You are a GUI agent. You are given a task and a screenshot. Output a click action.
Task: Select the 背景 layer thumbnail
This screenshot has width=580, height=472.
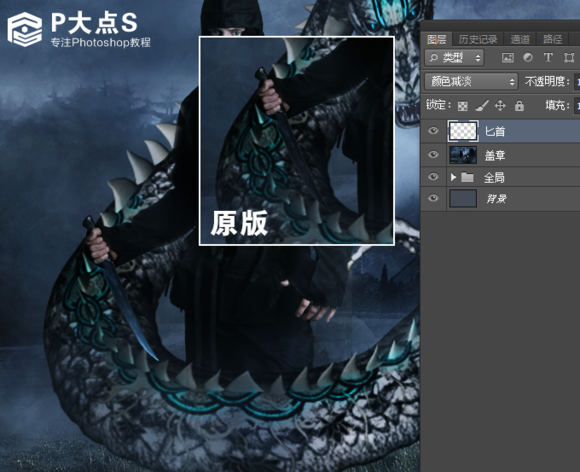(463, 198)
